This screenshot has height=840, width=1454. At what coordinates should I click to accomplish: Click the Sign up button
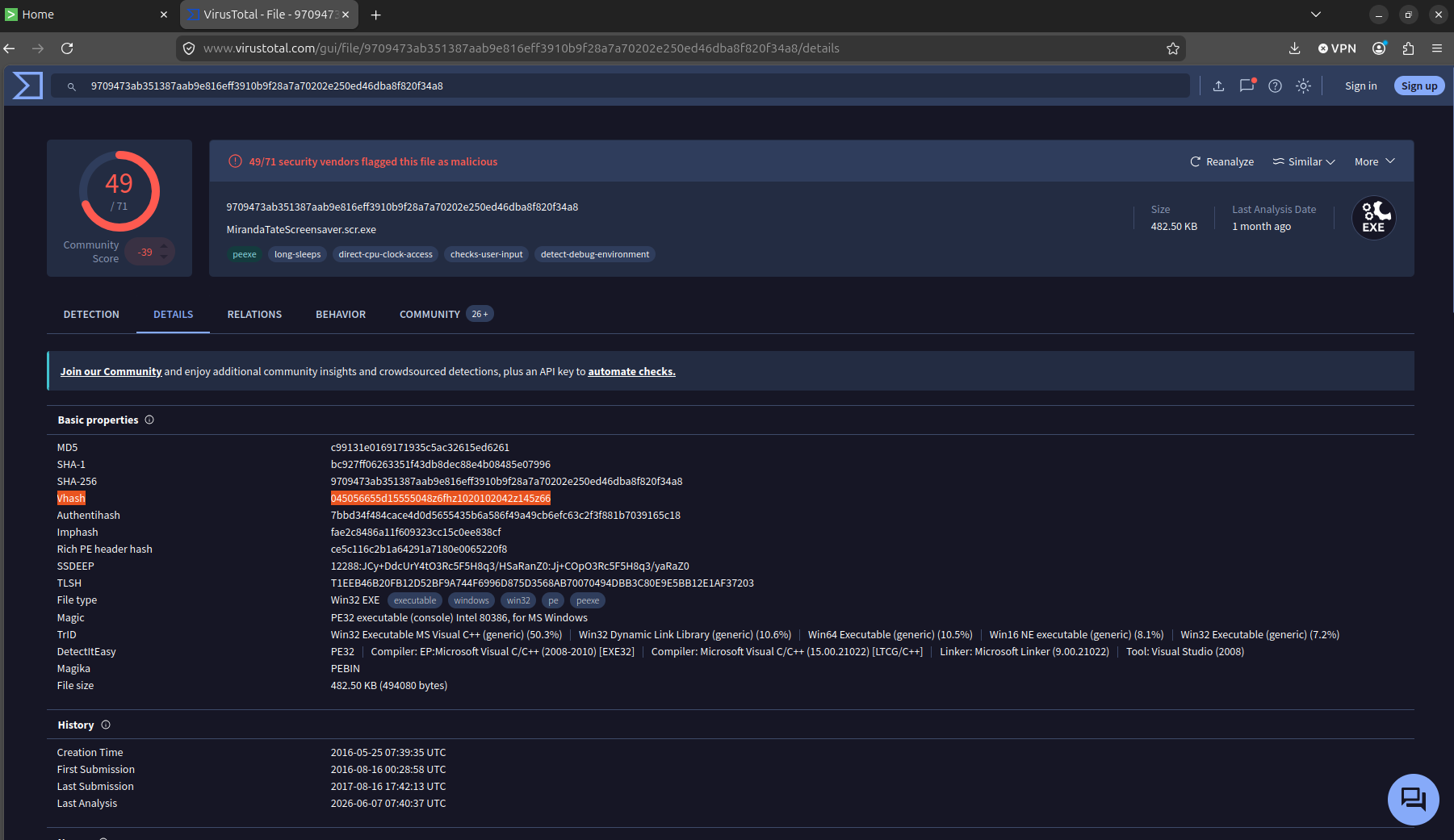pyautogui.click(x=1418, y=86)
